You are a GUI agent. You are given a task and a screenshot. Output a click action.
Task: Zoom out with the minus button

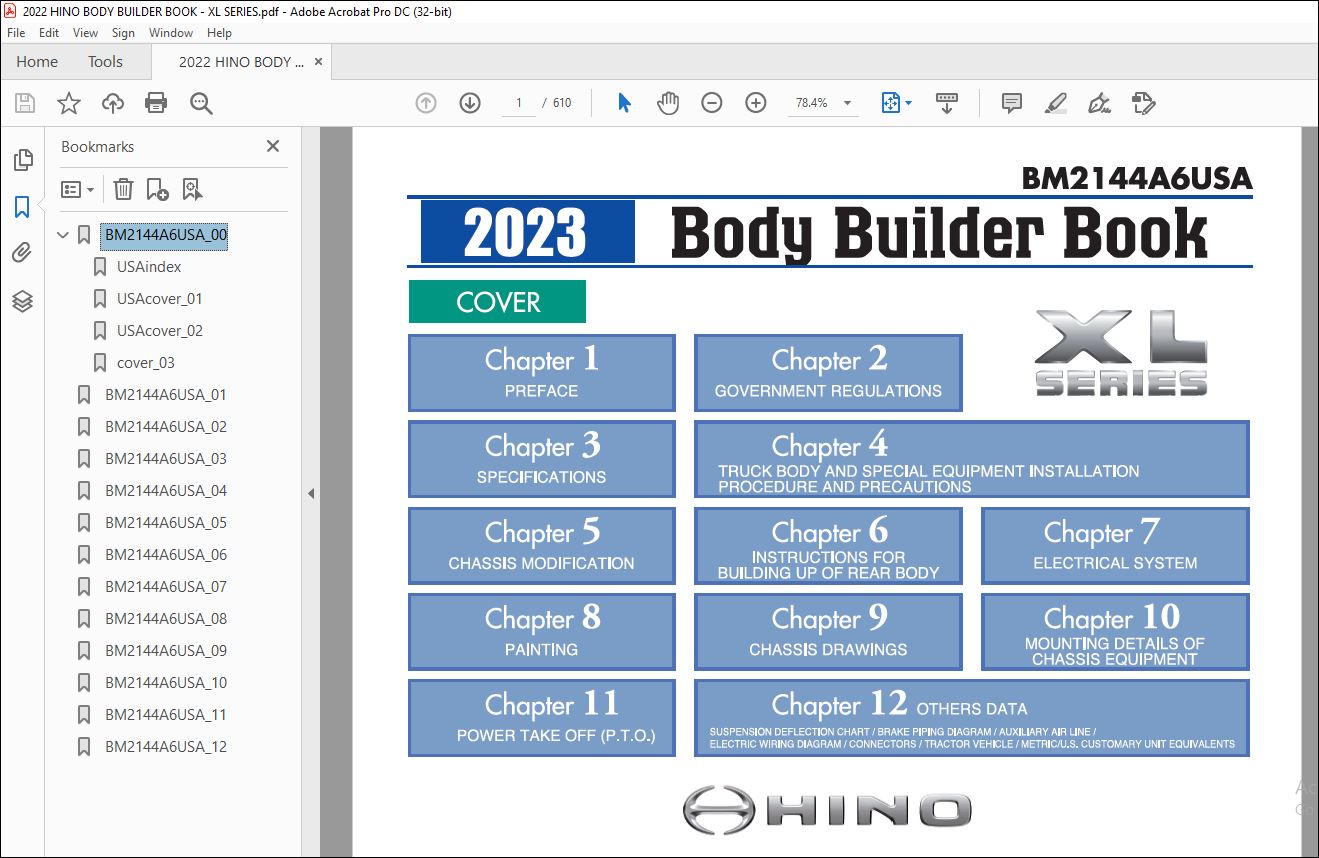(712, 102)
